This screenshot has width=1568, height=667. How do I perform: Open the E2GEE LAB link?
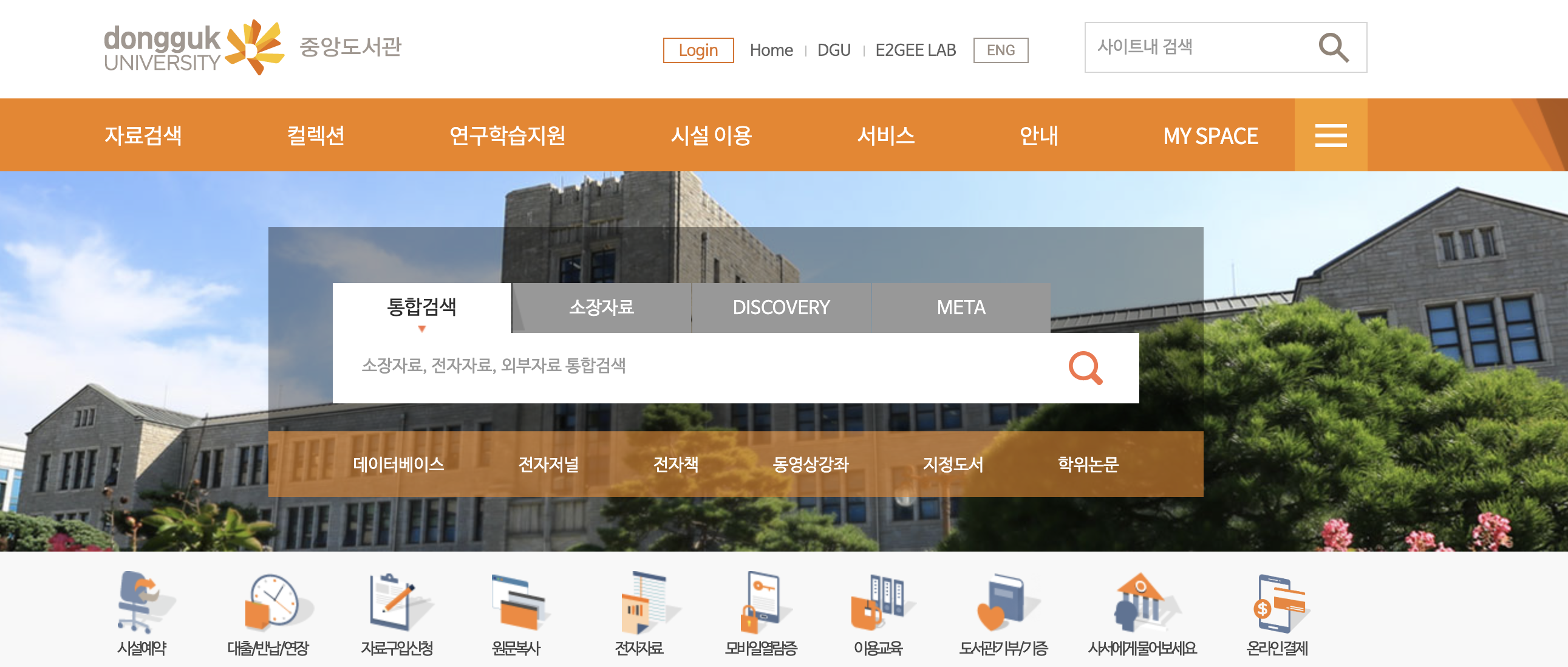click(916, 50)
